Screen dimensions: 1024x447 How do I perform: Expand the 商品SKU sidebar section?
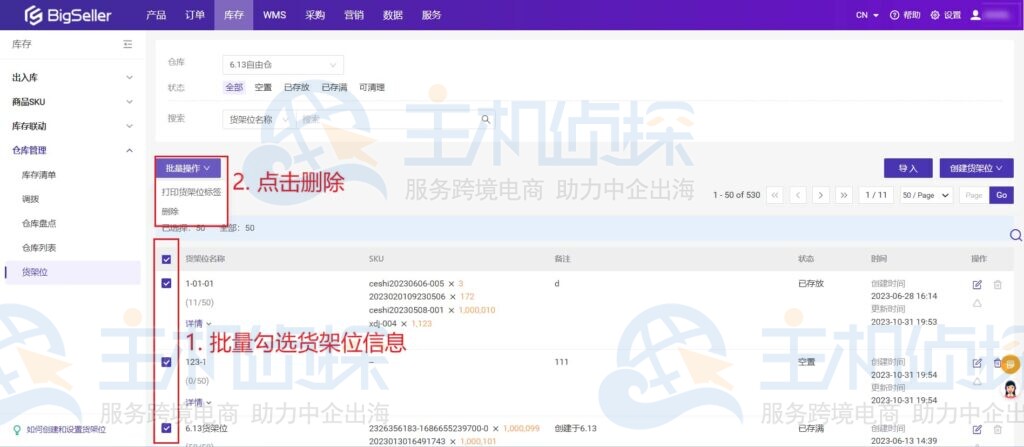point(72,102)
